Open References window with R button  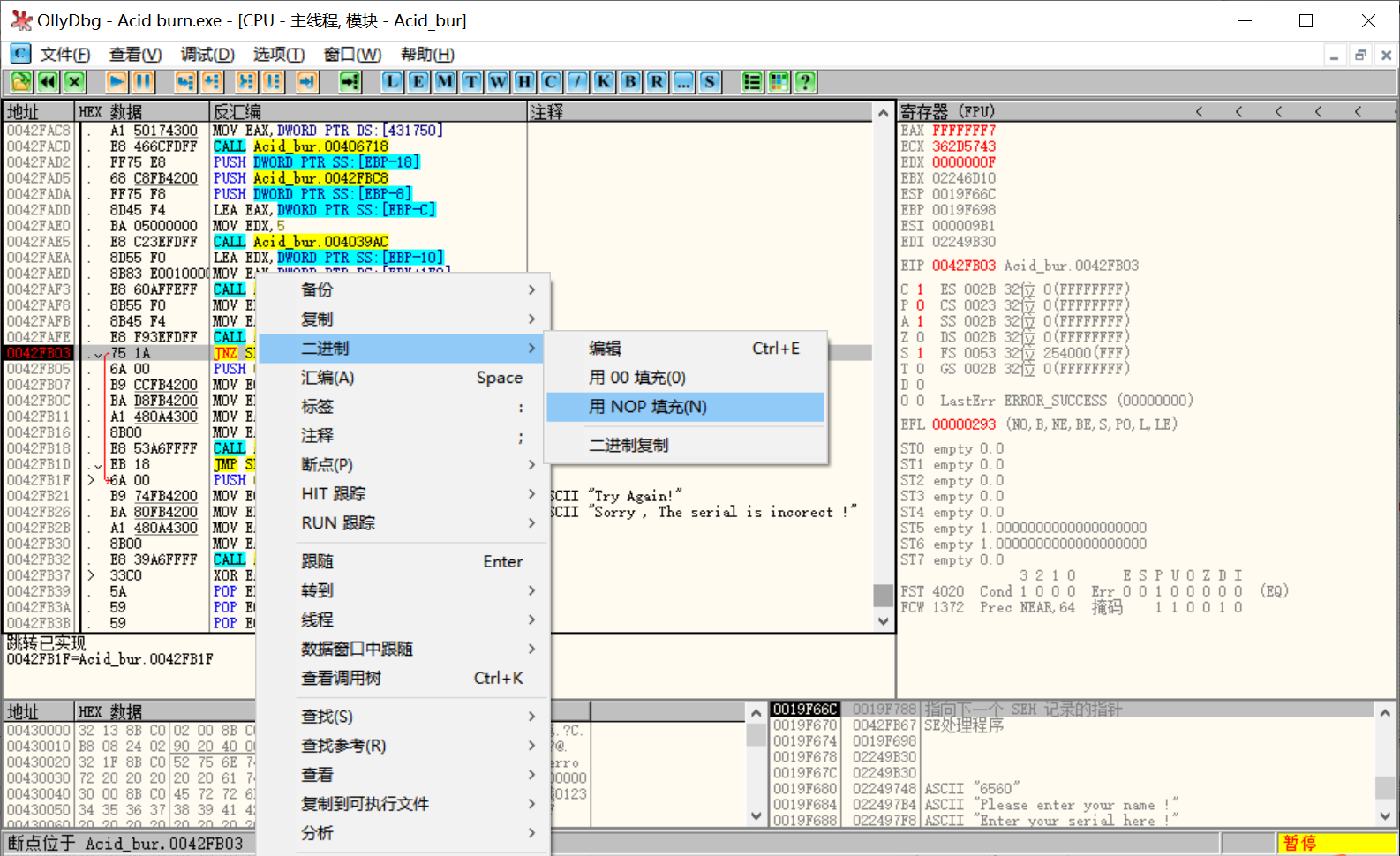click(657, 82)
